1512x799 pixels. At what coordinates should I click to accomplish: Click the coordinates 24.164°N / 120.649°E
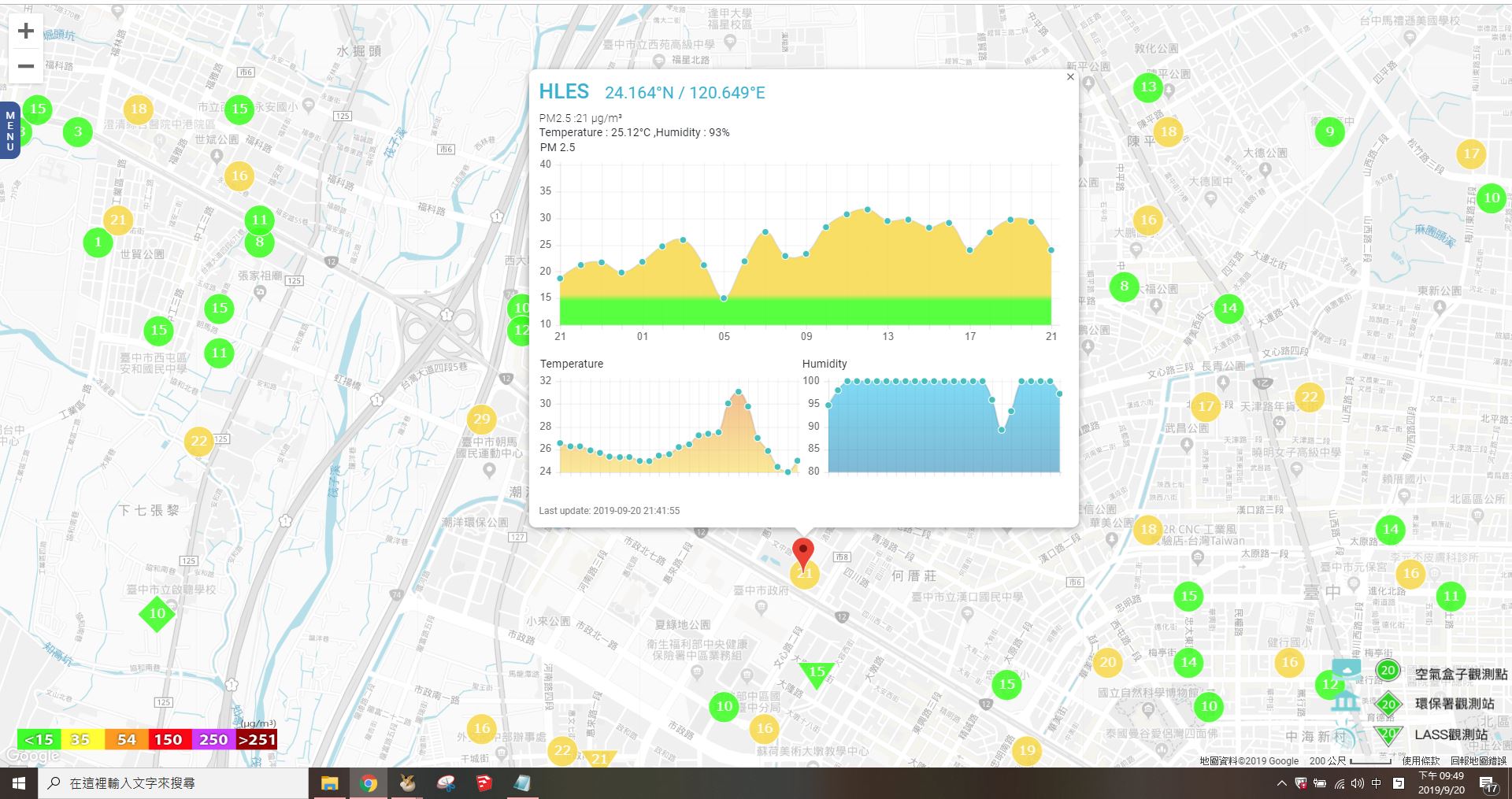[684, 93]
